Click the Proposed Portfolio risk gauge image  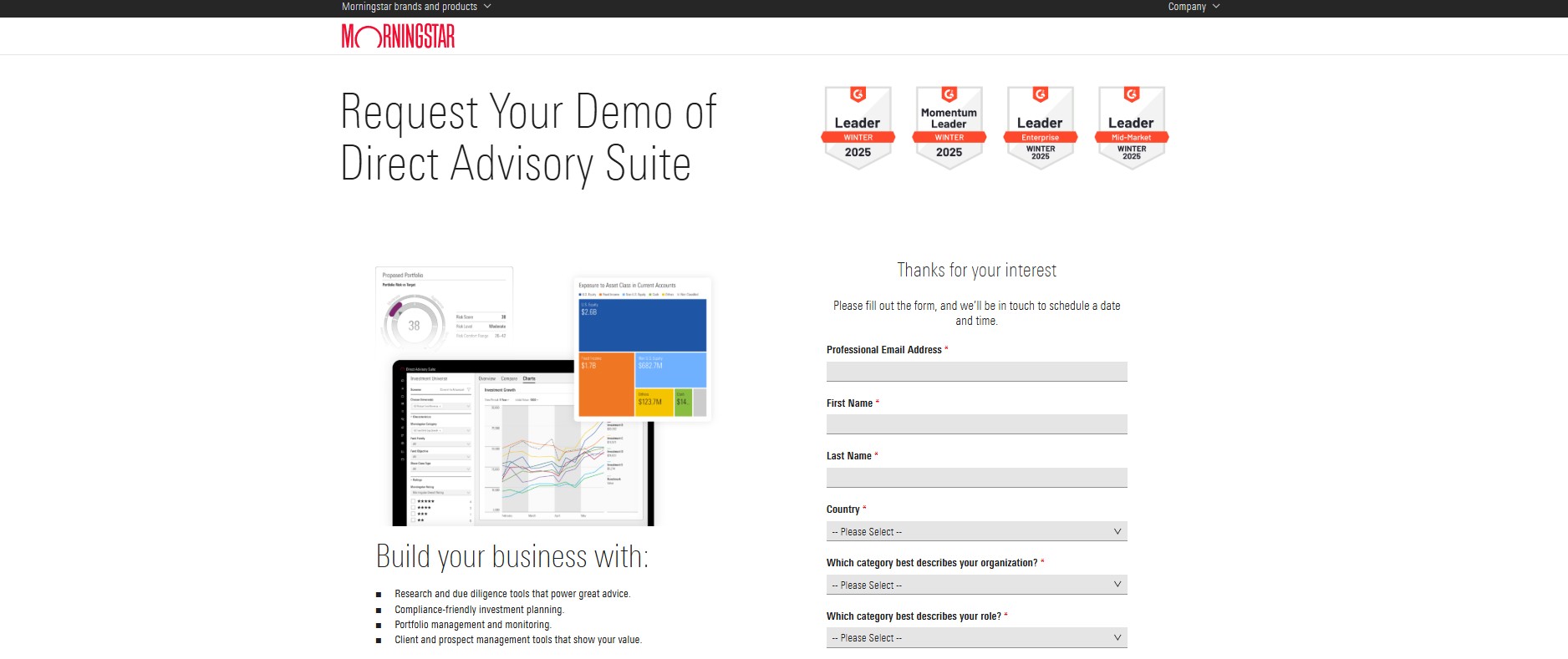[x=444, y=309]
